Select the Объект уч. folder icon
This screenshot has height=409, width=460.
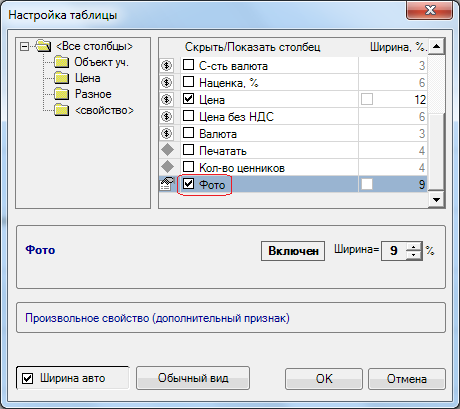[61, 62]
